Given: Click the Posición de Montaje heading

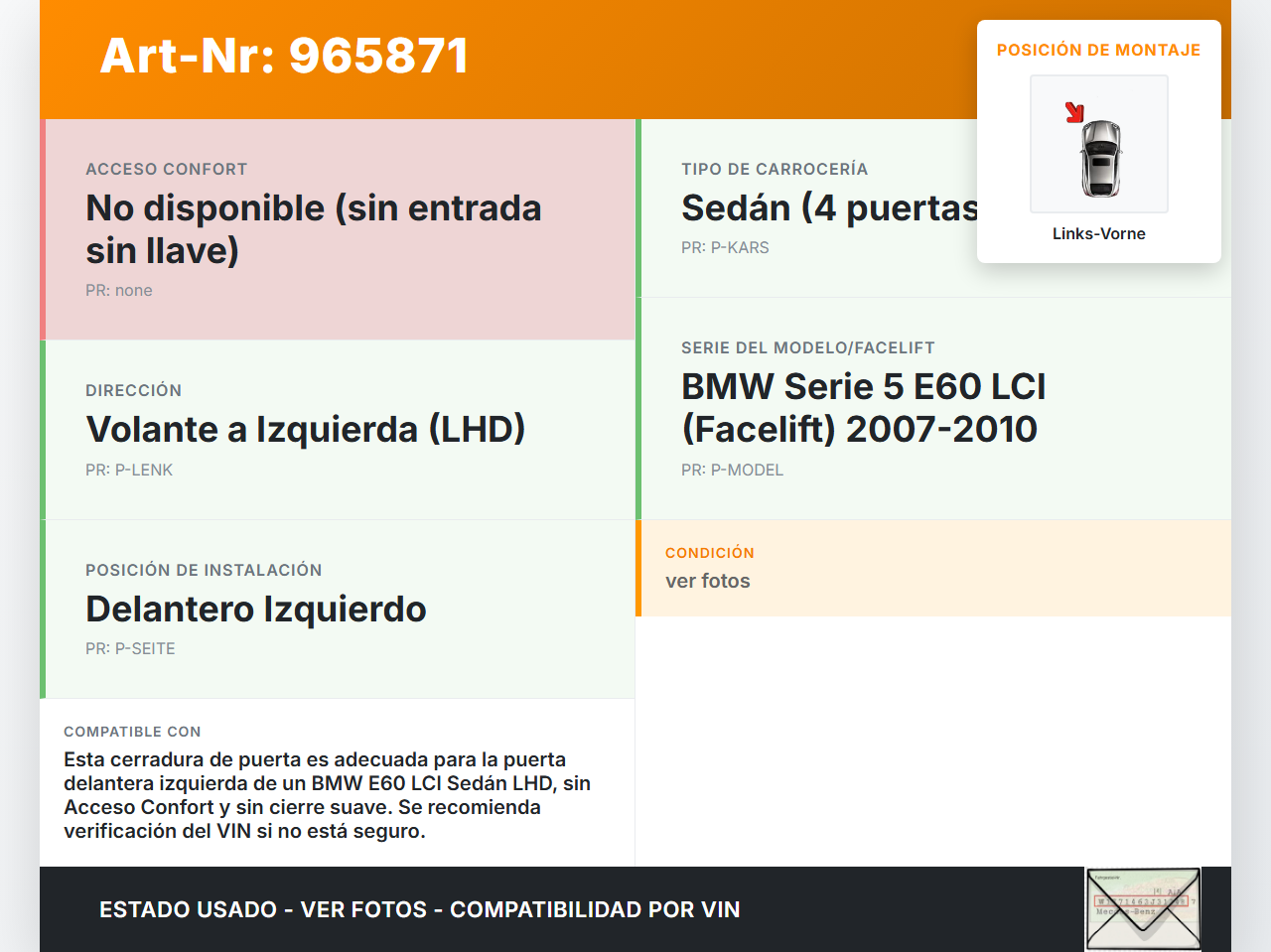Looking at the screenshot, I should [1098, 50].
